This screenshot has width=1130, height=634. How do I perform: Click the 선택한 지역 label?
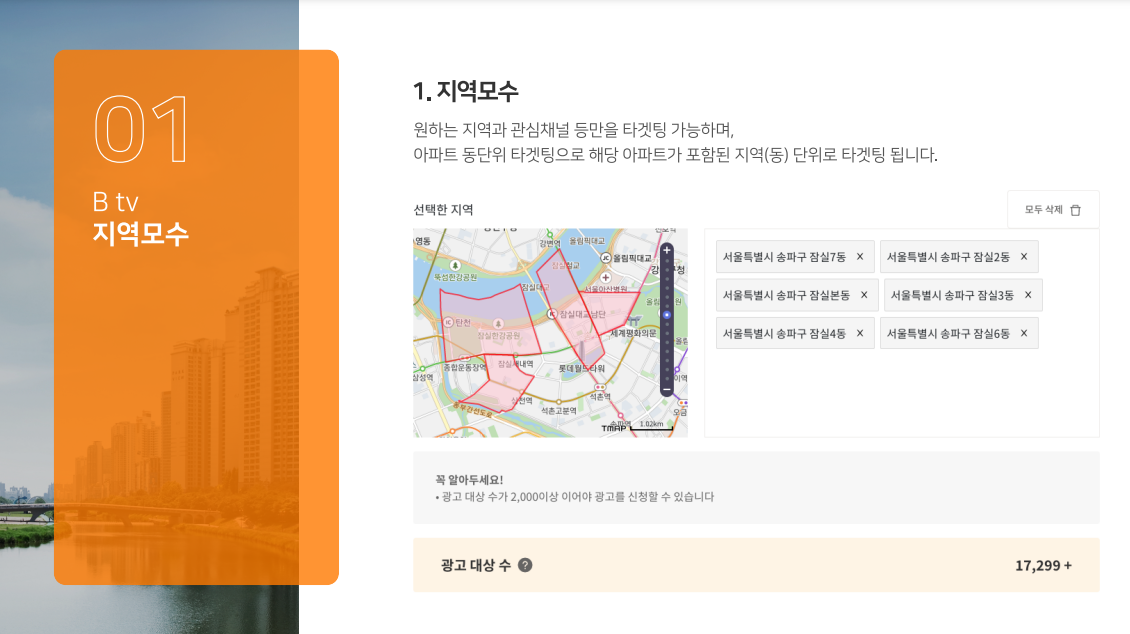pyautogui.click(x=443, y=210)
